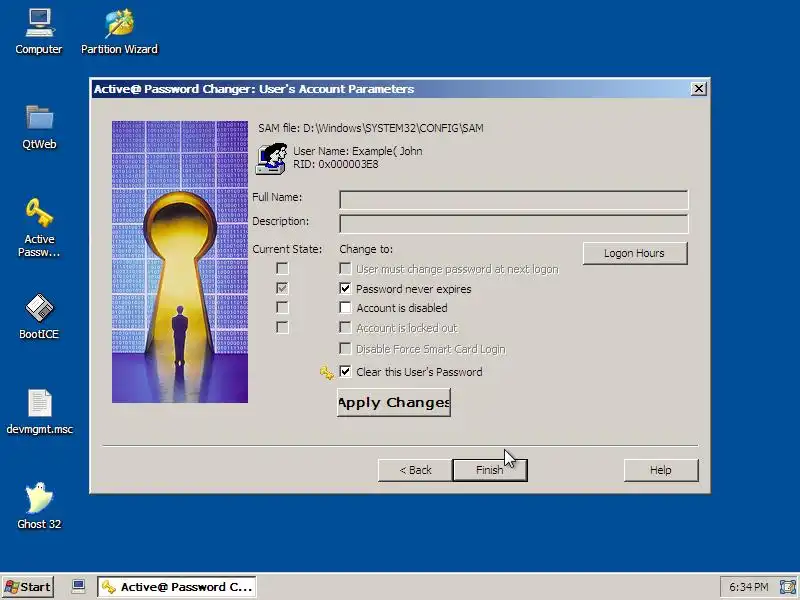Open the Logon Hours settings
The image size is (800, 600).
tap(635, 254)
